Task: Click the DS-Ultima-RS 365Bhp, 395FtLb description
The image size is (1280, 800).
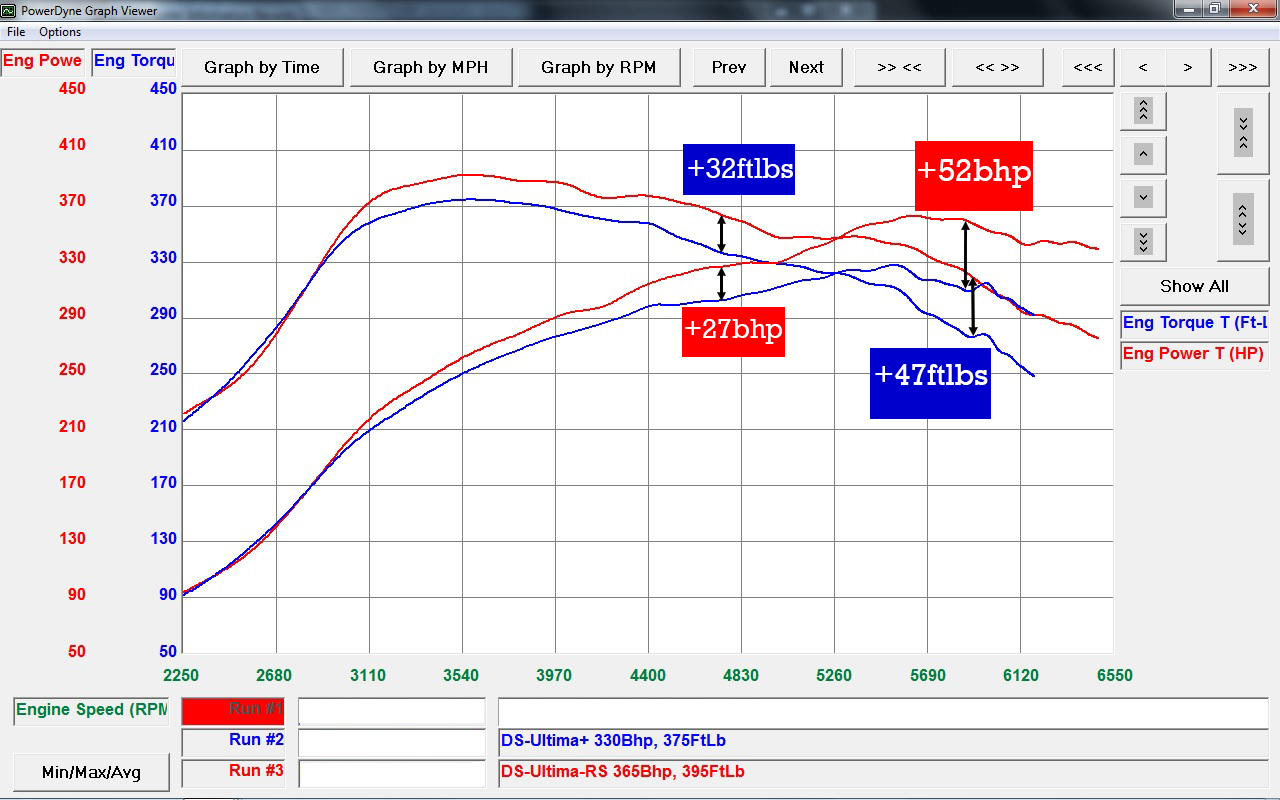Action: (883, 773)
